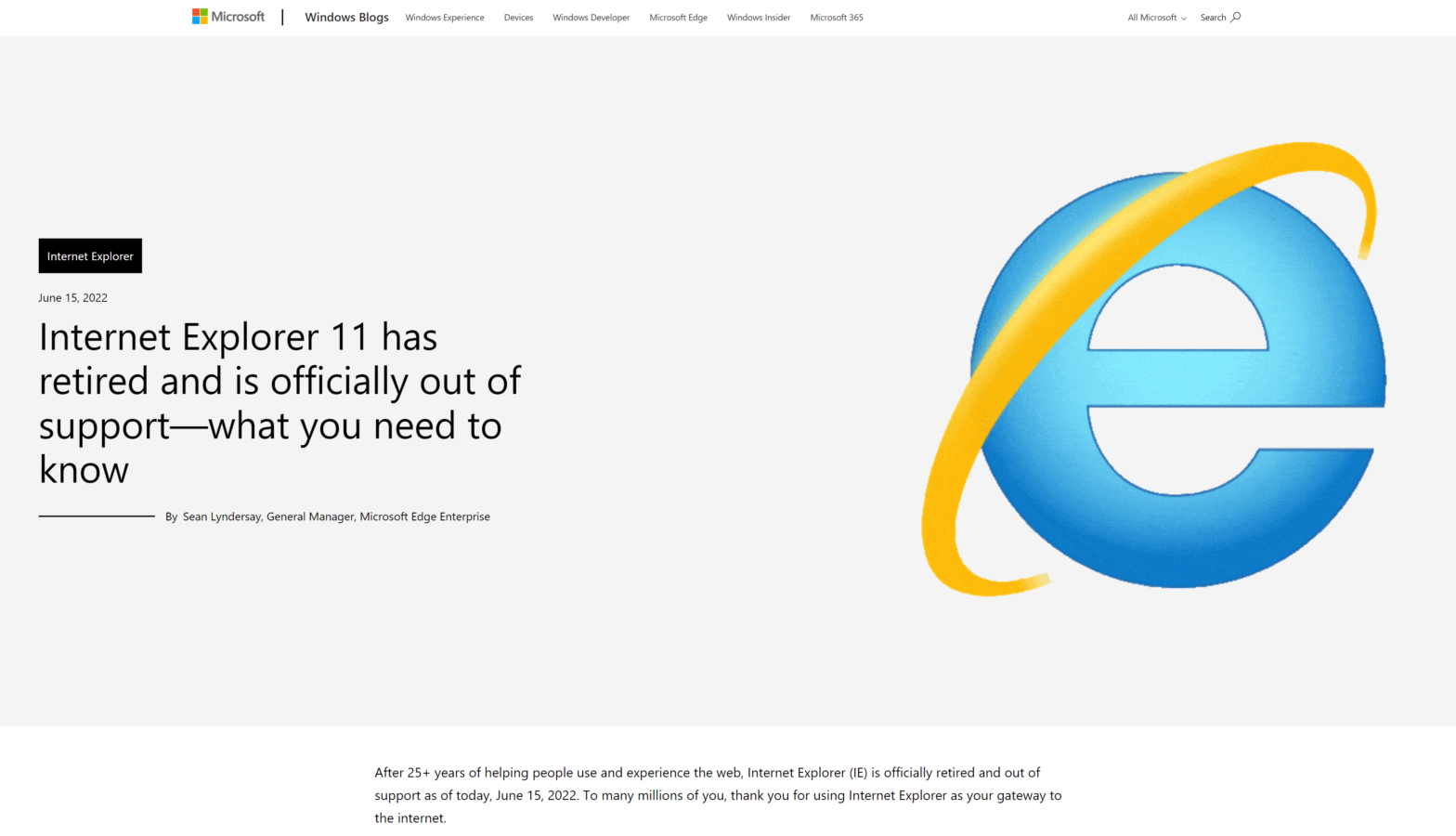Image resolution: width=1456 pixels, height=836 pixels.
Task: Click the Internet Explorer logo image
Action: click(1154, 368)
